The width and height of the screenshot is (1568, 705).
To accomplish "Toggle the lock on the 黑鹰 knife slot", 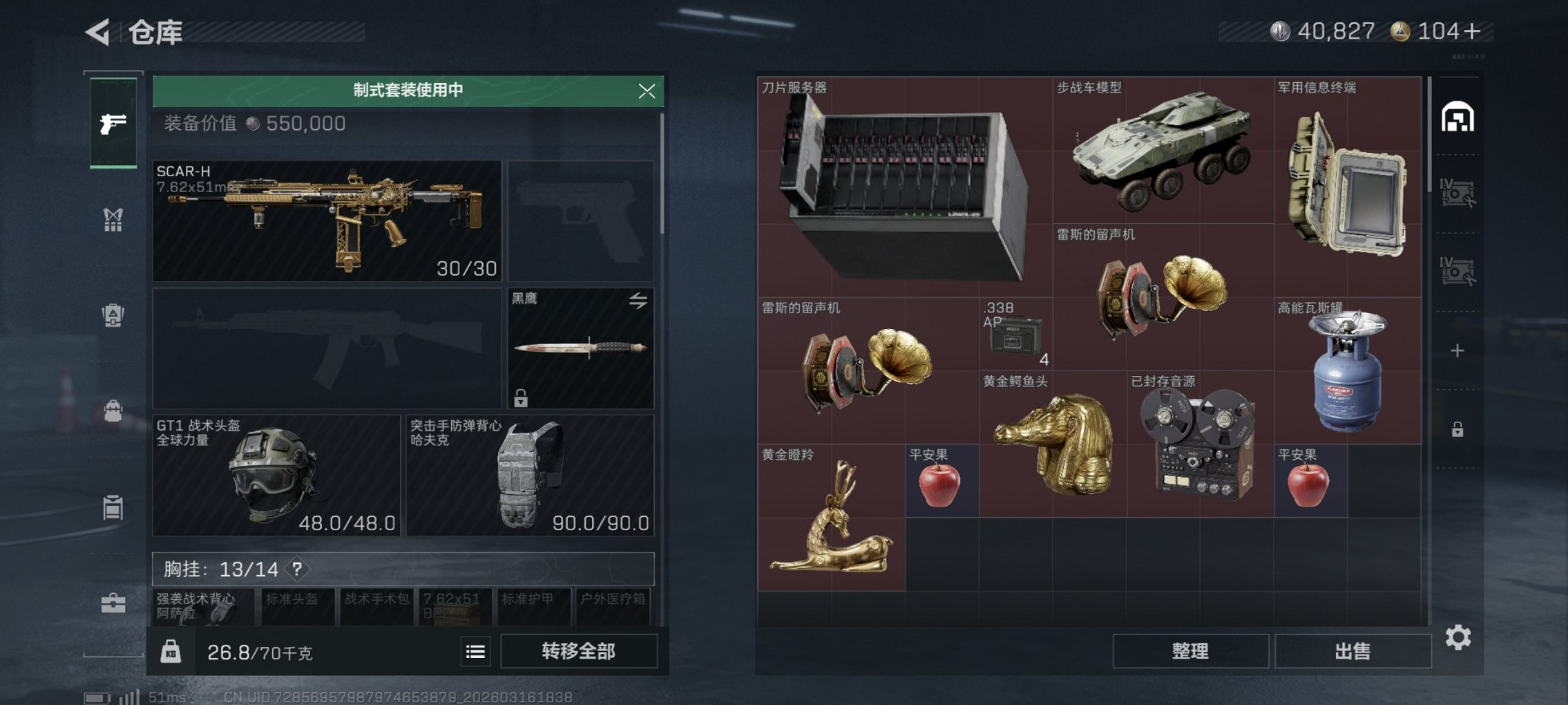I will pos(521,397).
